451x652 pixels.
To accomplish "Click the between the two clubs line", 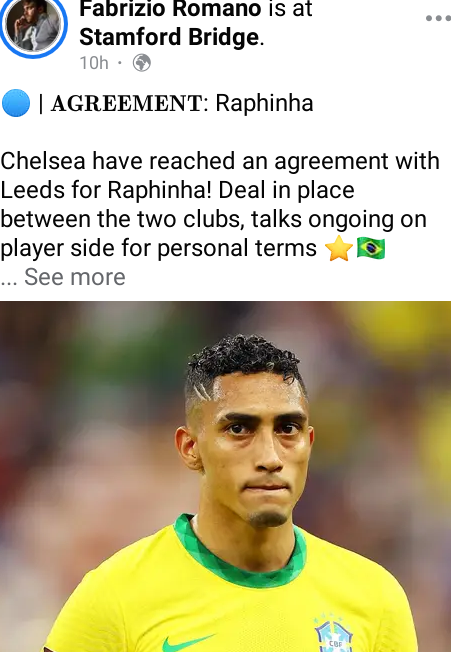I will pos(213,220).
